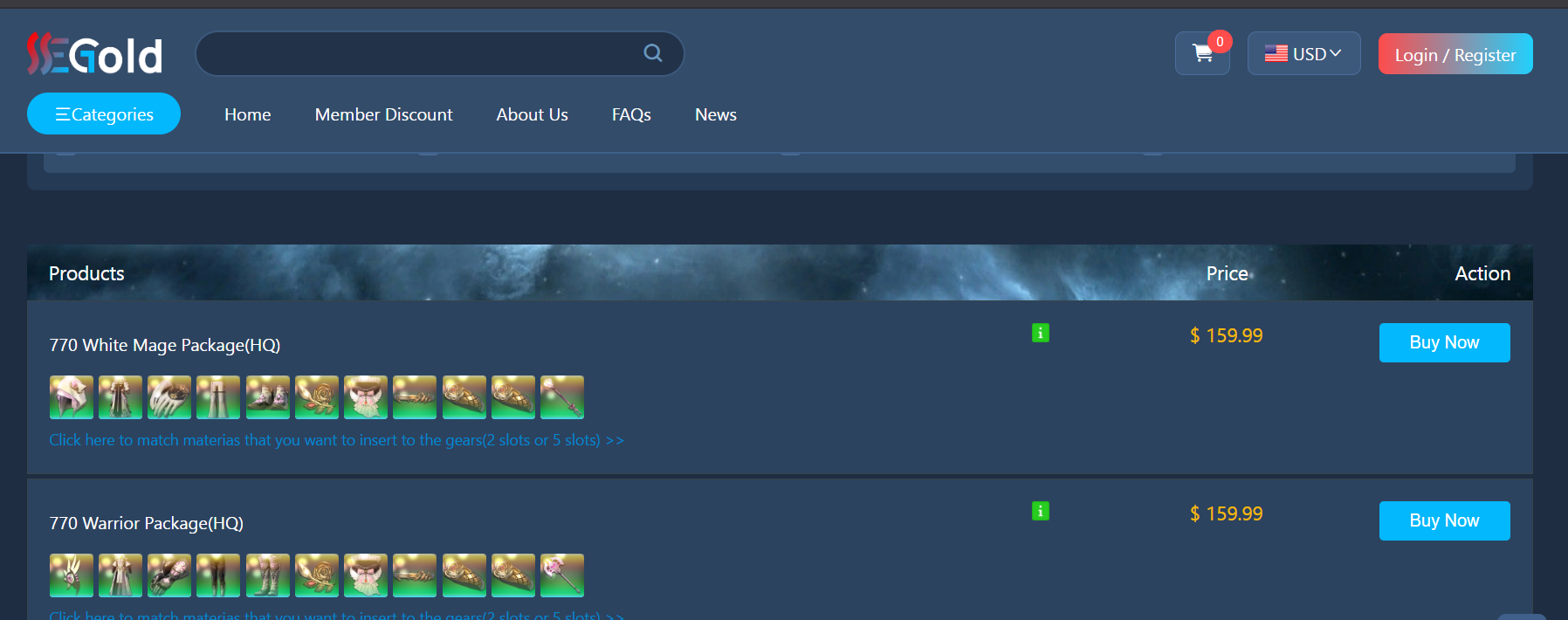1568x620 pixels.
Task: Open the News page
Action: (716, 114)
